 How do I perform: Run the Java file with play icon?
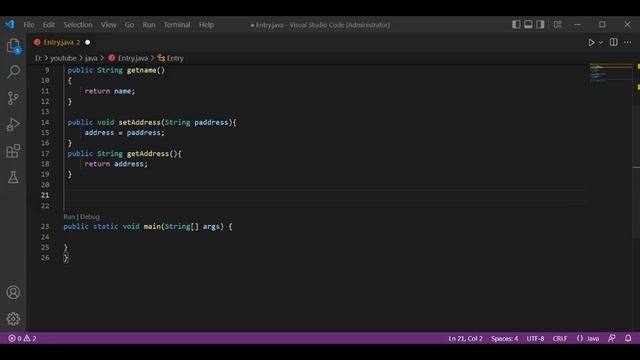pyautogui.click(x=591, y=42)
